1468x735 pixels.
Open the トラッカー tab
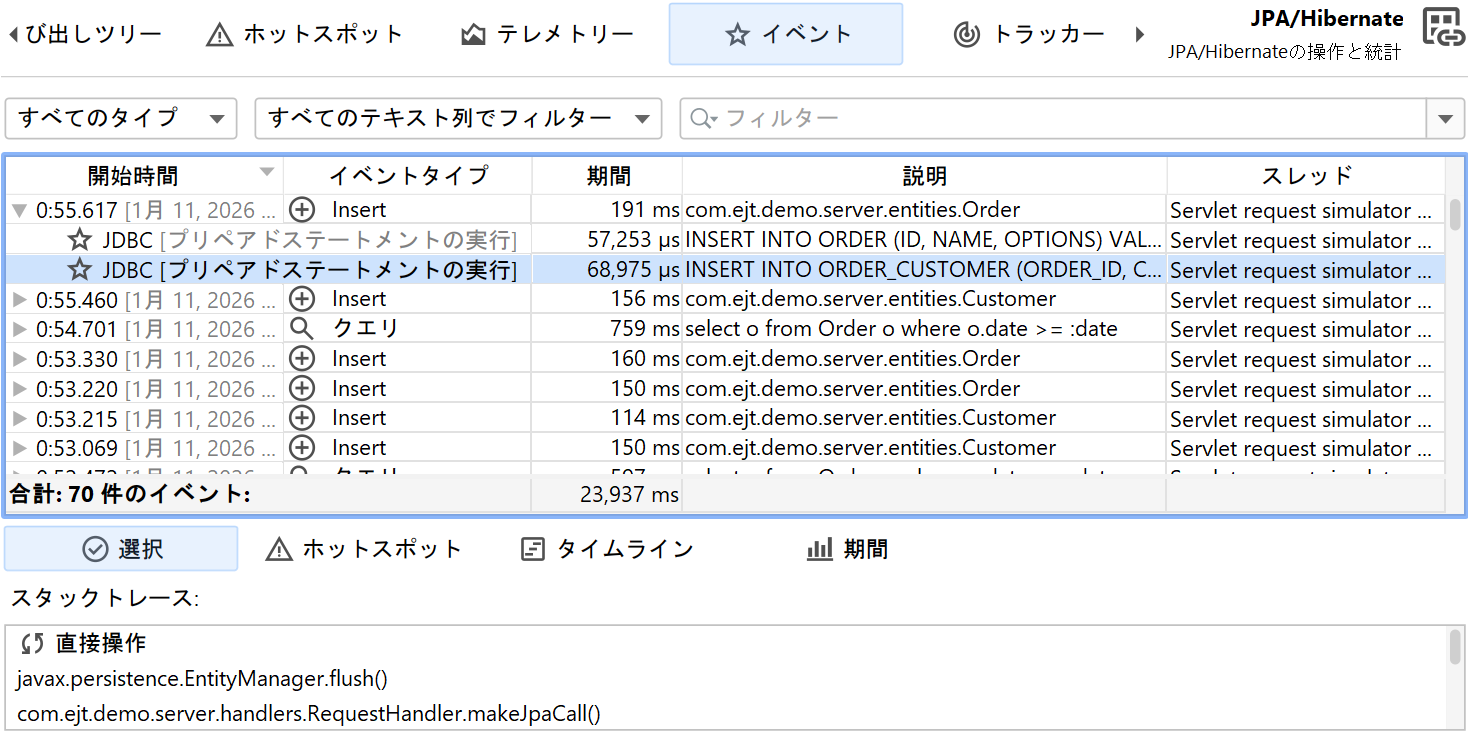[1029, 34]
